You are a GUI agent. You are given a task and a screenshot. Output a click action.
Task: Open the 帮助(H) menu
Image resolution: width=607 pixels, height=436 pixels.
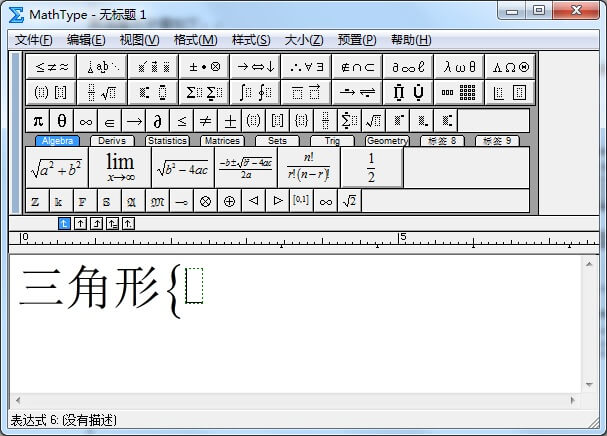(411, 40)
